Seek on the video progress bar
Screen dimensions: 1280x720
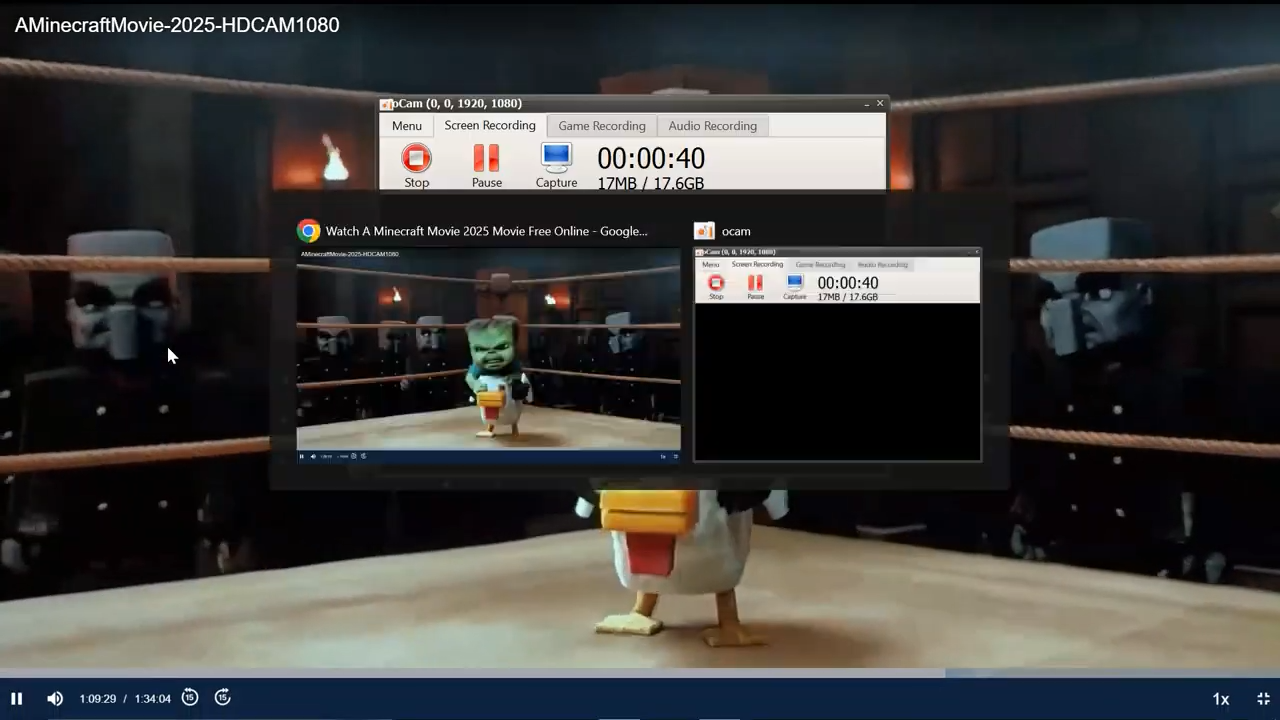[x=640, y=673]
